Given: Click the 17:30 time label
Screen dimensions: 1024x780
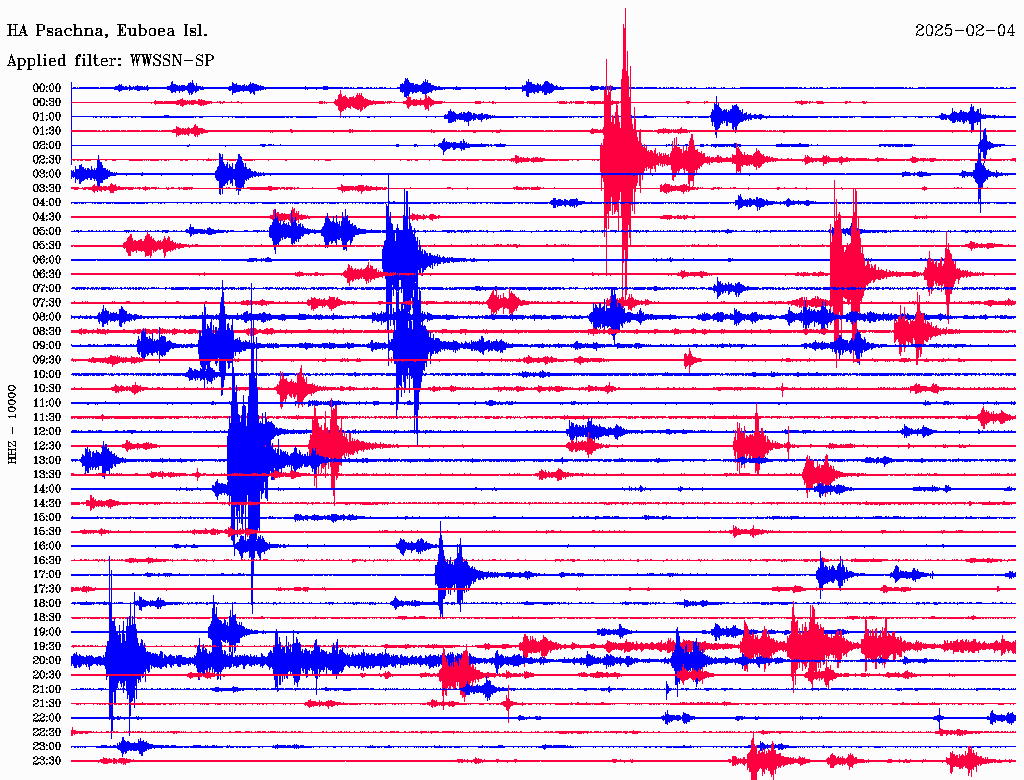Looking at the screenshot, I should [47, 589].
